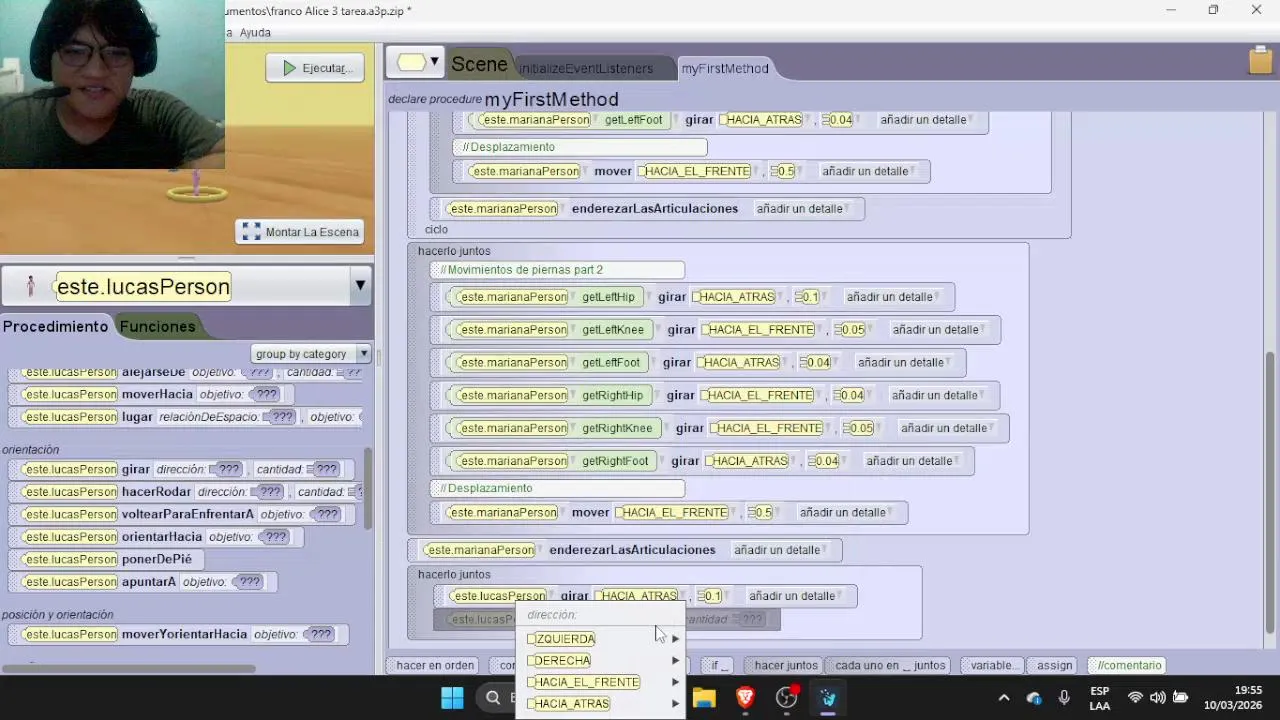The image size is (1280, 720).
Task: Open the Ayuda menu
Action: [255, 33]
